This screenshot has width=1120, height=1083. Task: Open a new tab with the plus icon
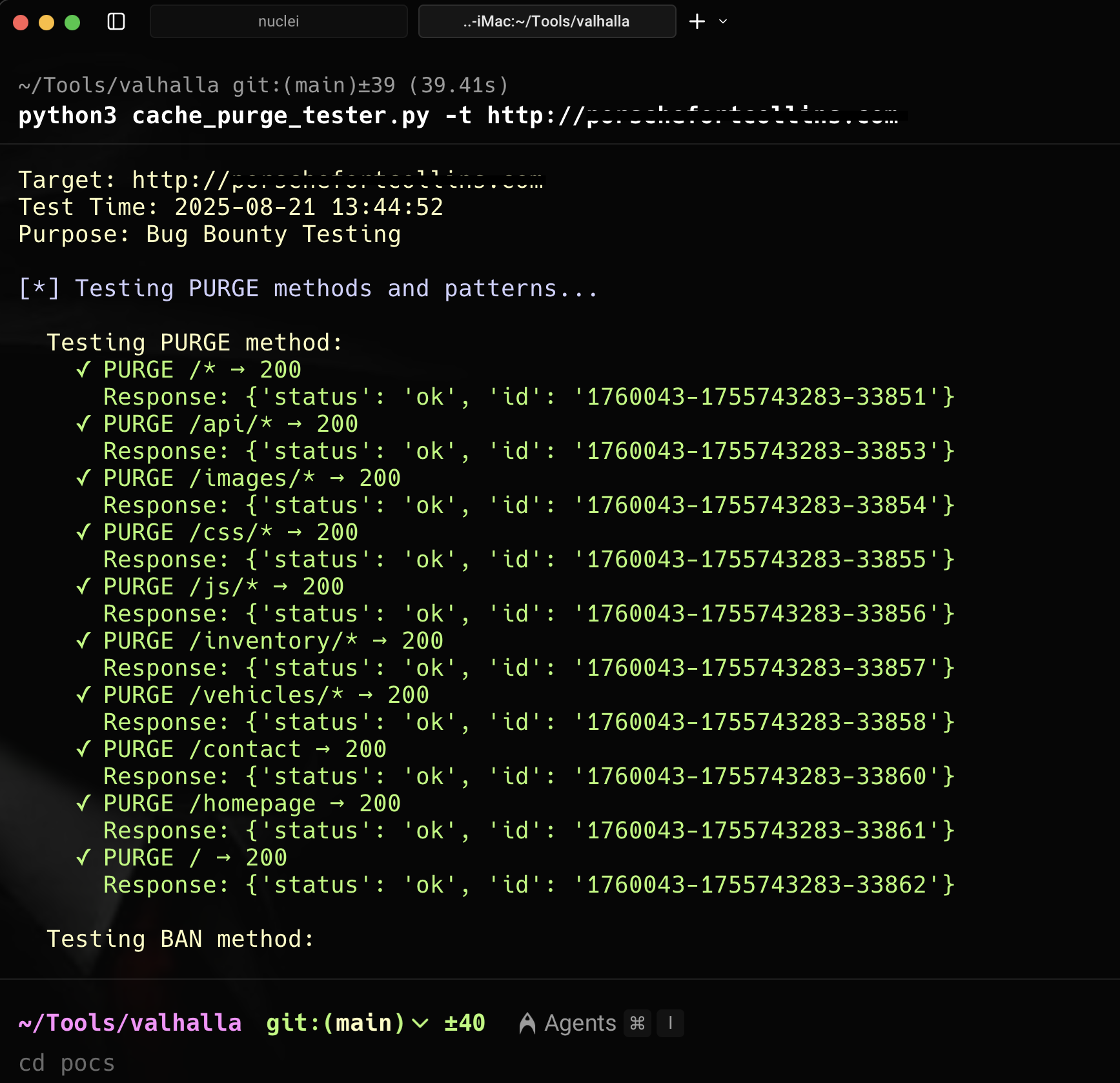[x=697, y=21]
